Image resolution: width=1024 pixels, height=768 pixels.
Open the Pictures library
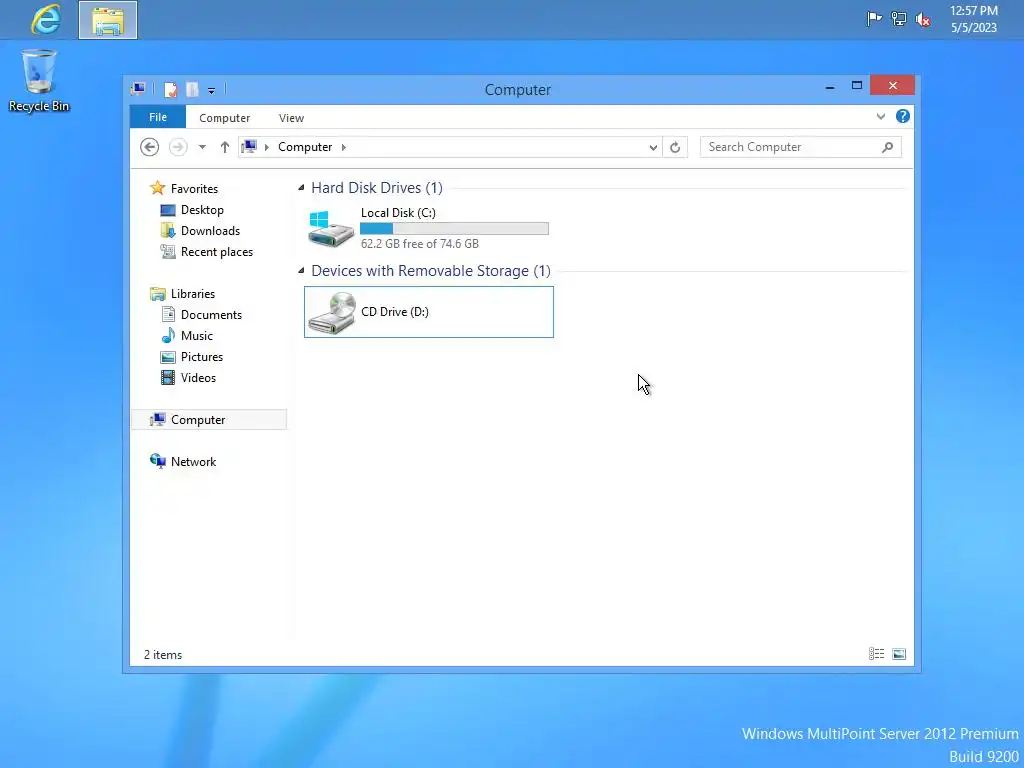point(202,357)
